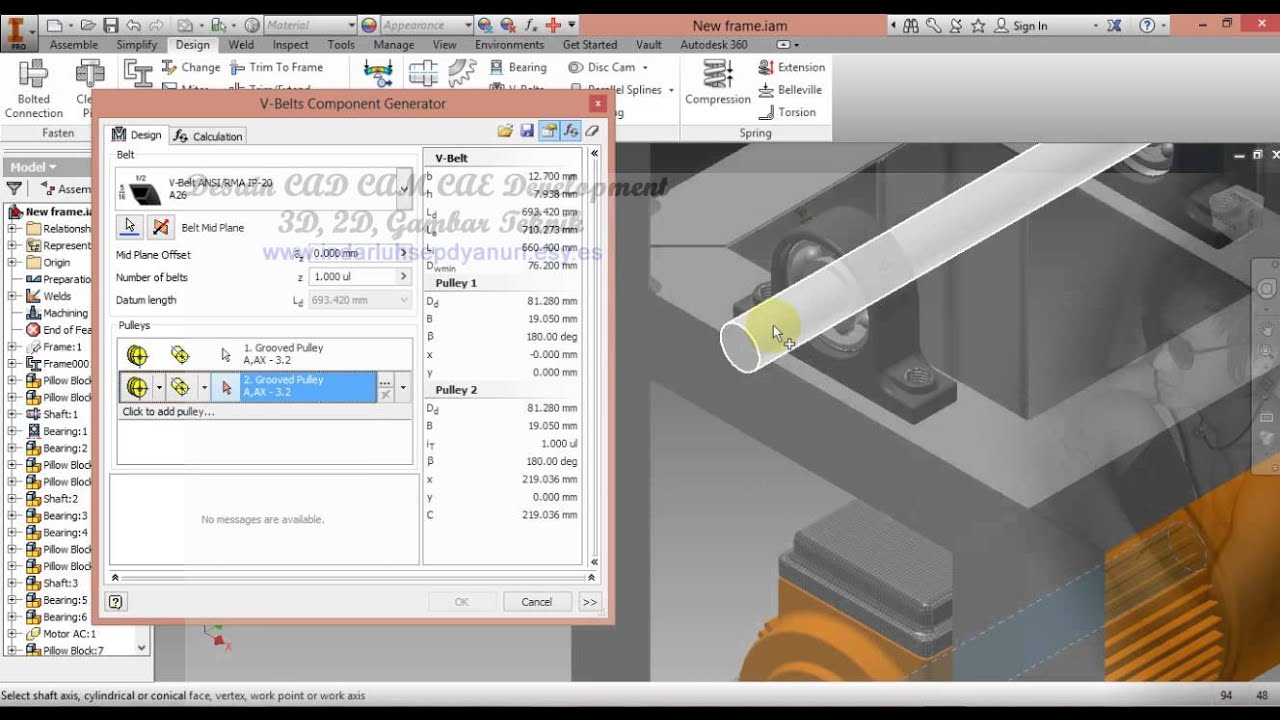
Task: Open the Inspect ribbon tab
Action: [291, 45]
